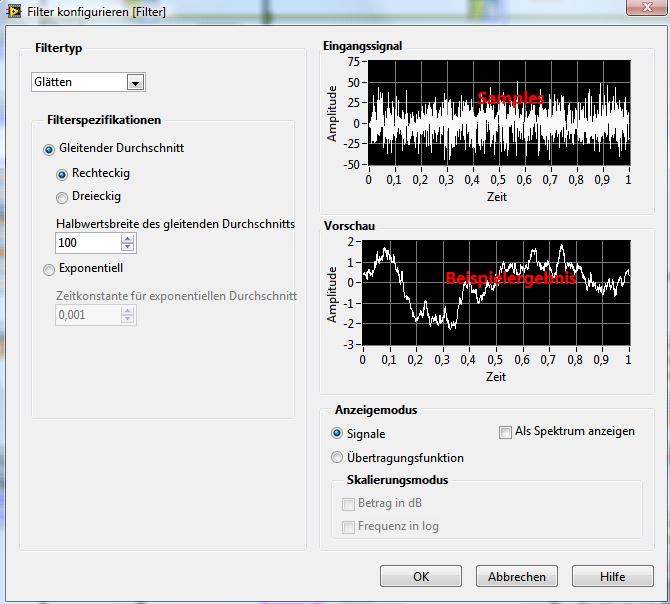The image size is (670, 604).
Task: Click the Zeit axis label under Eingangssignal
Action: (497, 197)
